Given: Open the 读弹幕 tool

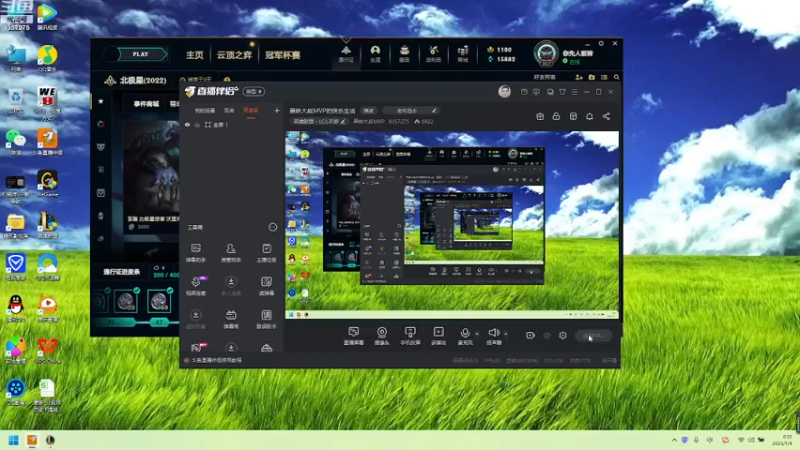Looking at the screenshot, I should (266, 286).
